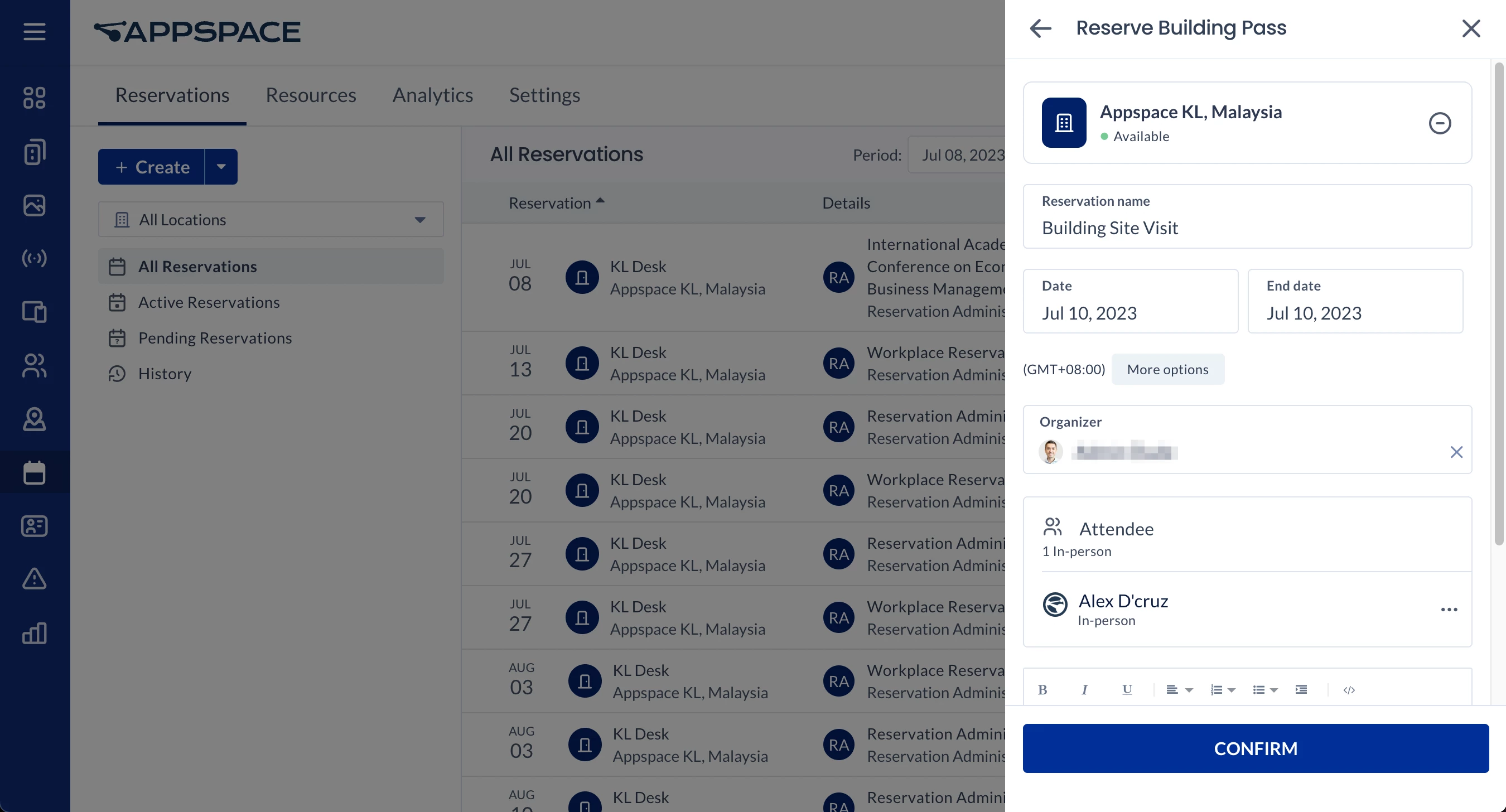Toggle underline formatting in the editor
1506x812 pixels.
pyautogui.click(x=1127, y=690)
